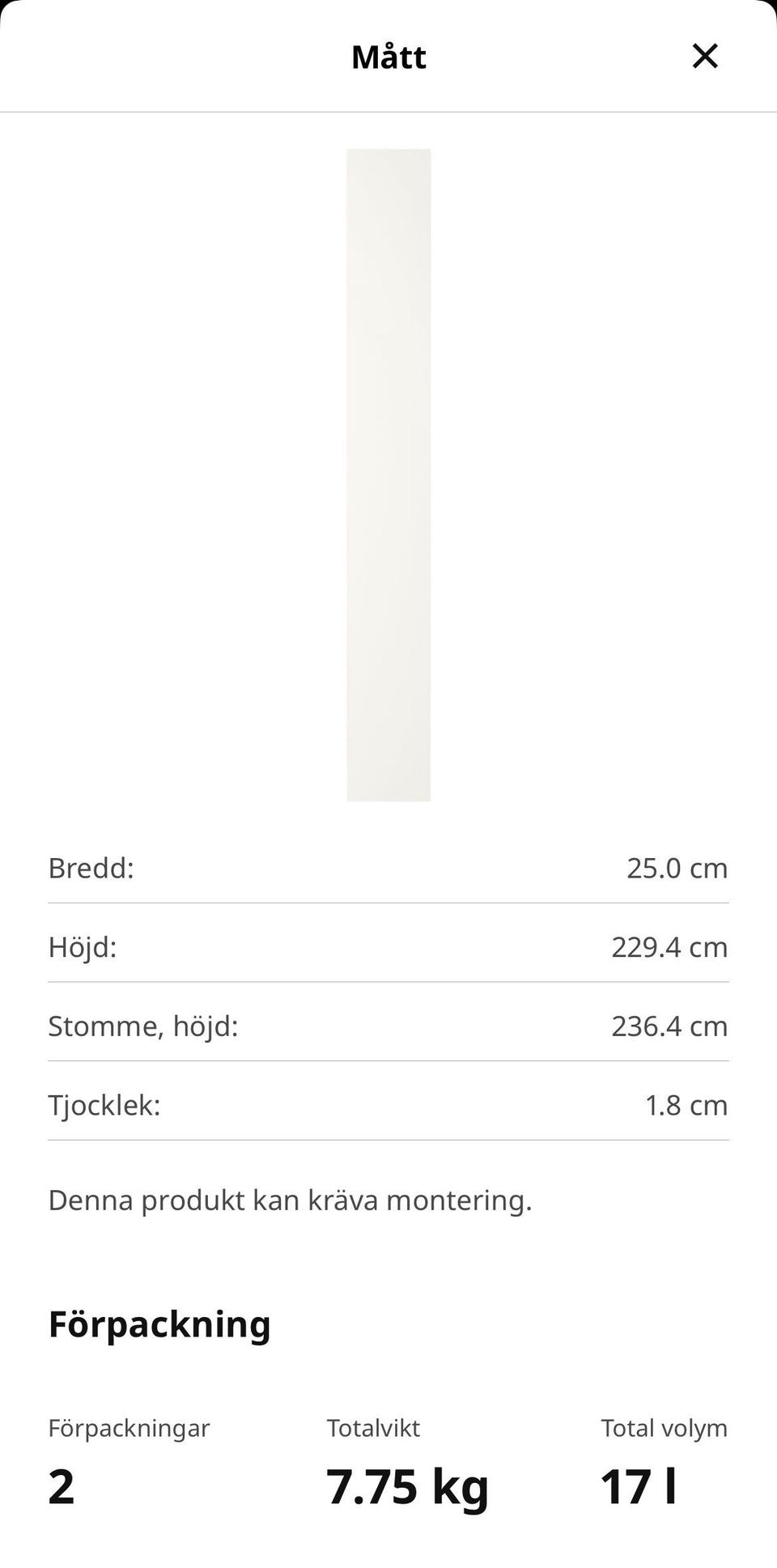Click the 229.4 cm height value

(669, 947)
